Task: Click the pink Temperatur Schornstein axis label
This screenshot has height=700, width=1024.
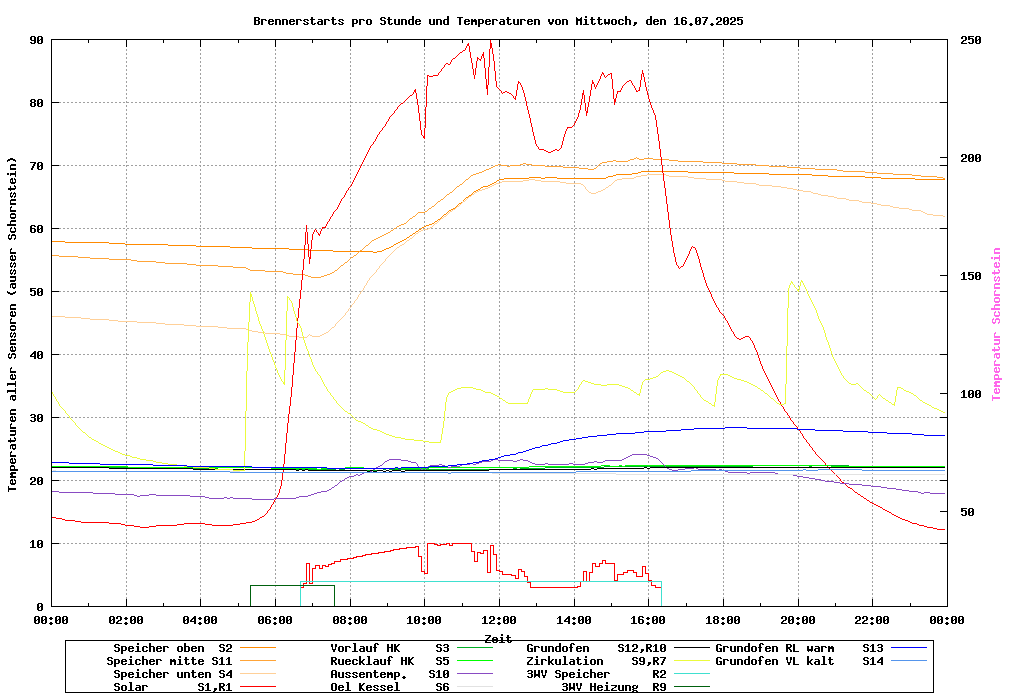Action: click(x=996, y=324)
